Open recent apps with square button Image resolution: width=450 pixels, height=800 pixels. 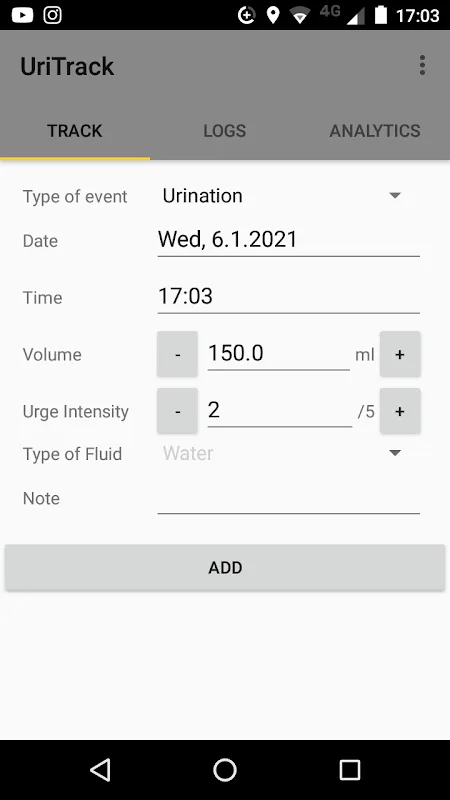(350, 769)
